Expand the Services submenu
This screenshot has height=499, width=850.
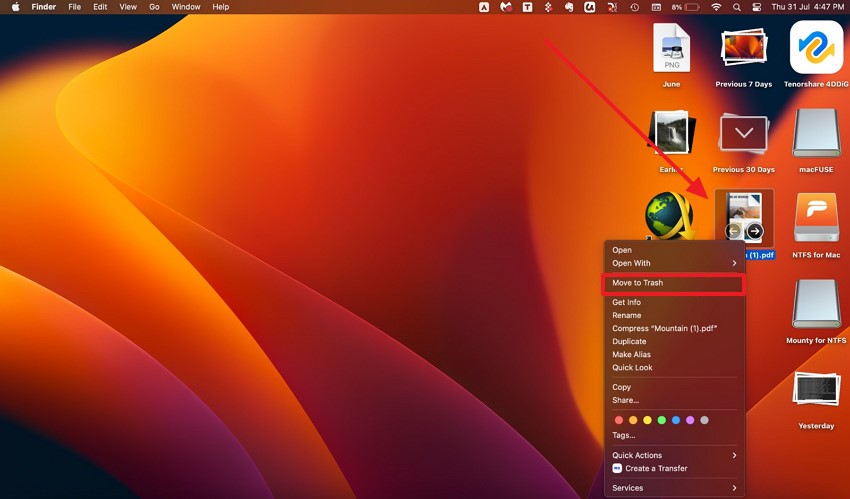(674, 488)
